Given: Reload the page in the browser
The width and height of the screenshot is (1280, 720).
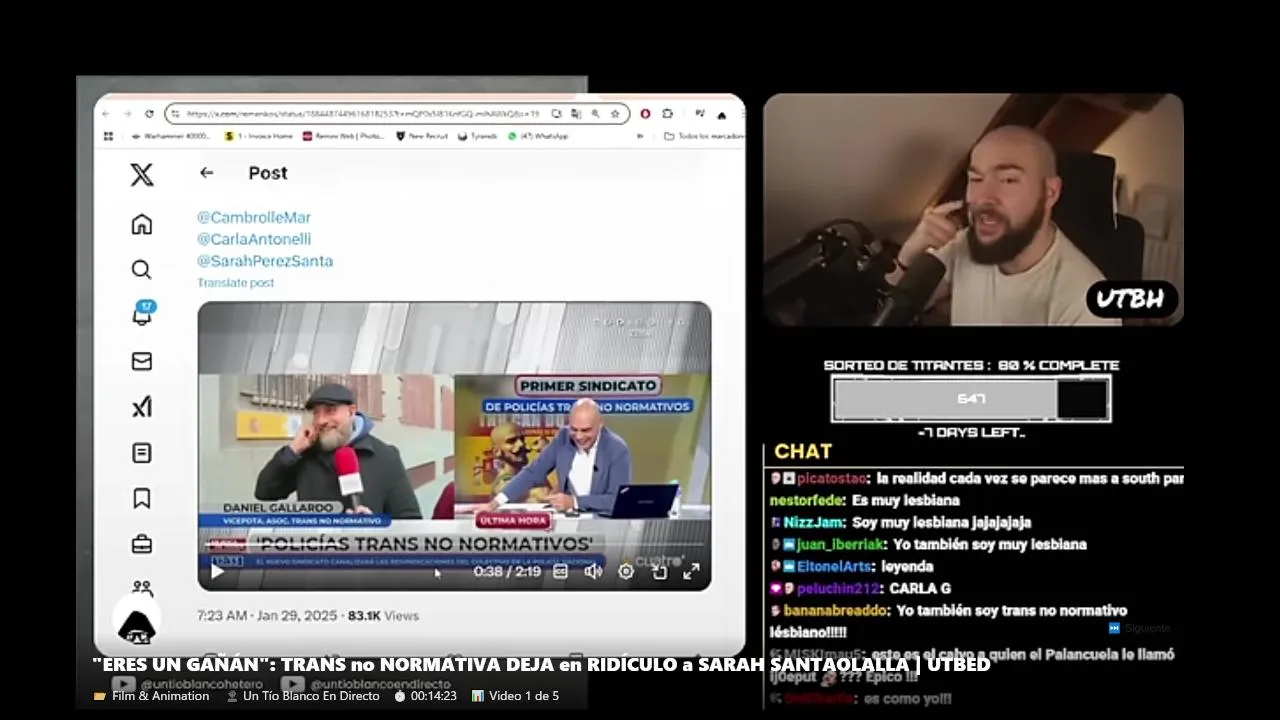Looking at the screenshot, I should coord(149,114).
